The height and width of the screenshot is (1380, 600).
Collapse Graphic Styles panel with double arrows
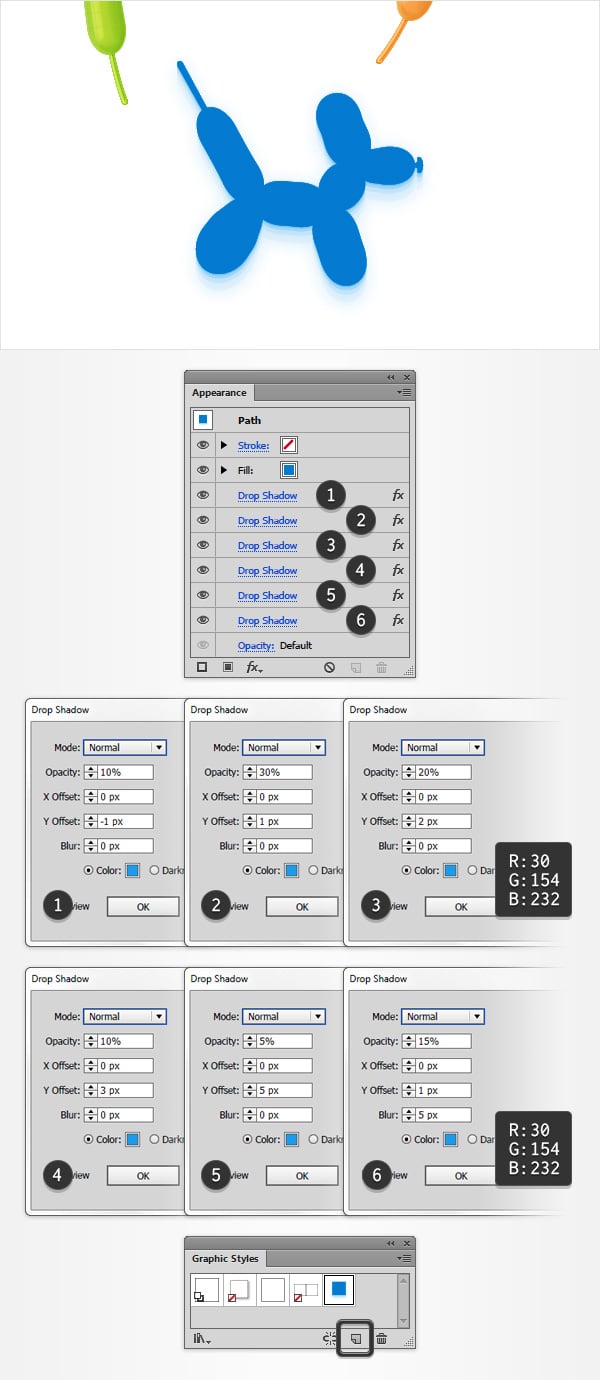(x=391, y=1242)
